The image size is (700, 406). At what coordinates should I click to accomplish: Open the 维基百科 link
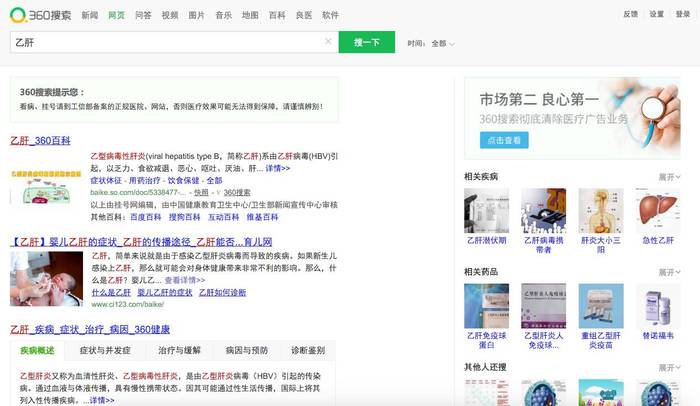click(262, 217)
